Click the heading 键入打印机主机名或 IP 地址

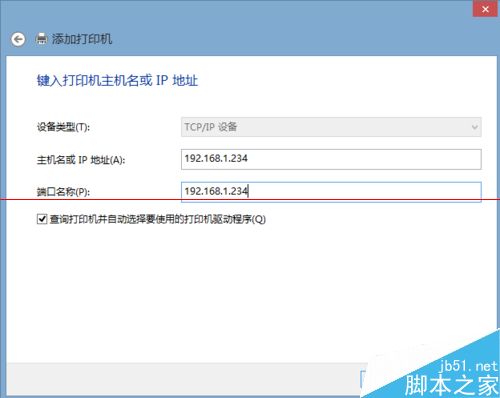click(x=117, y=81)
